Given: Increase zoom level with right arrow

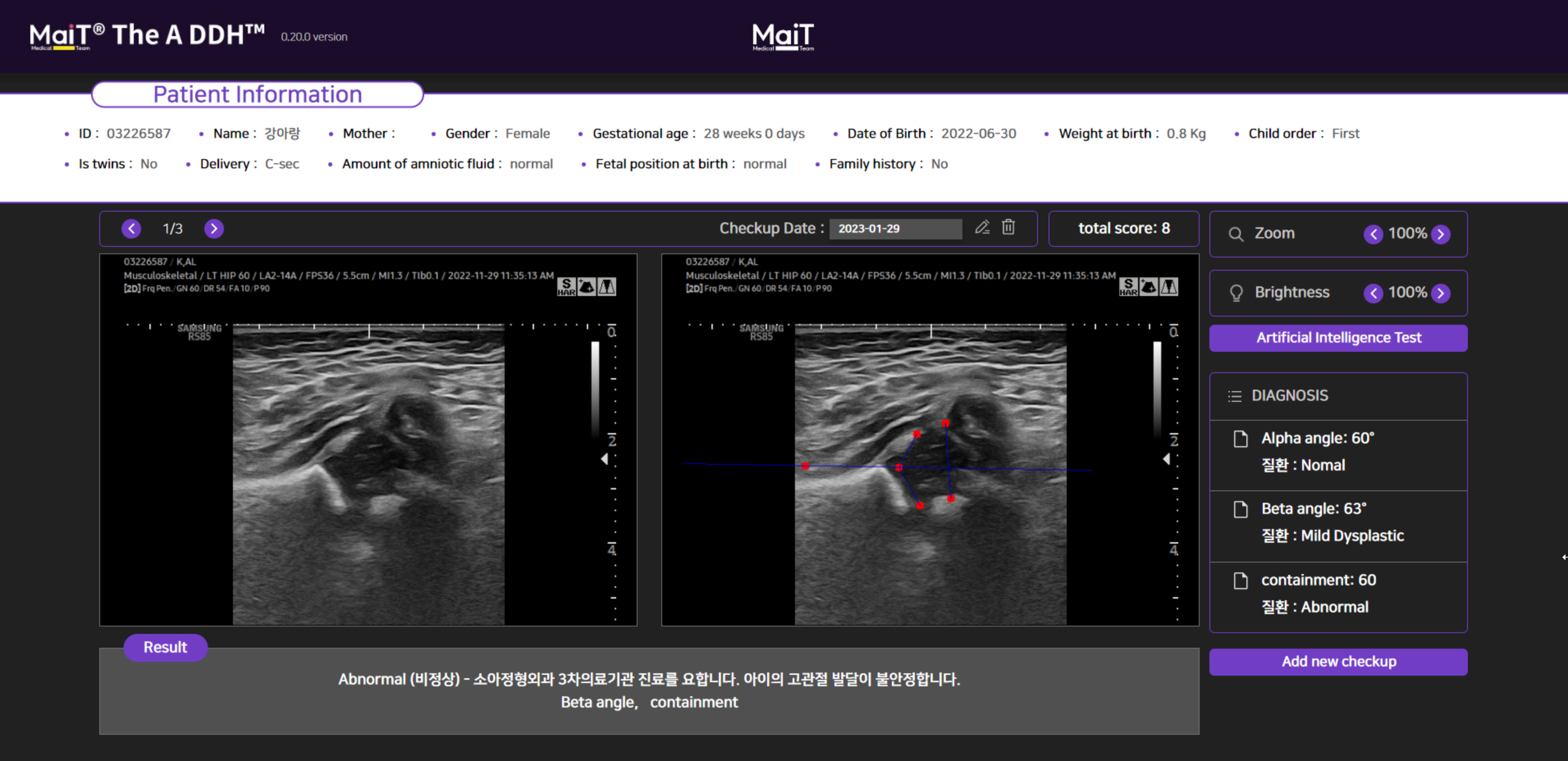Looking at the screenshot, I should point(1440,234).
